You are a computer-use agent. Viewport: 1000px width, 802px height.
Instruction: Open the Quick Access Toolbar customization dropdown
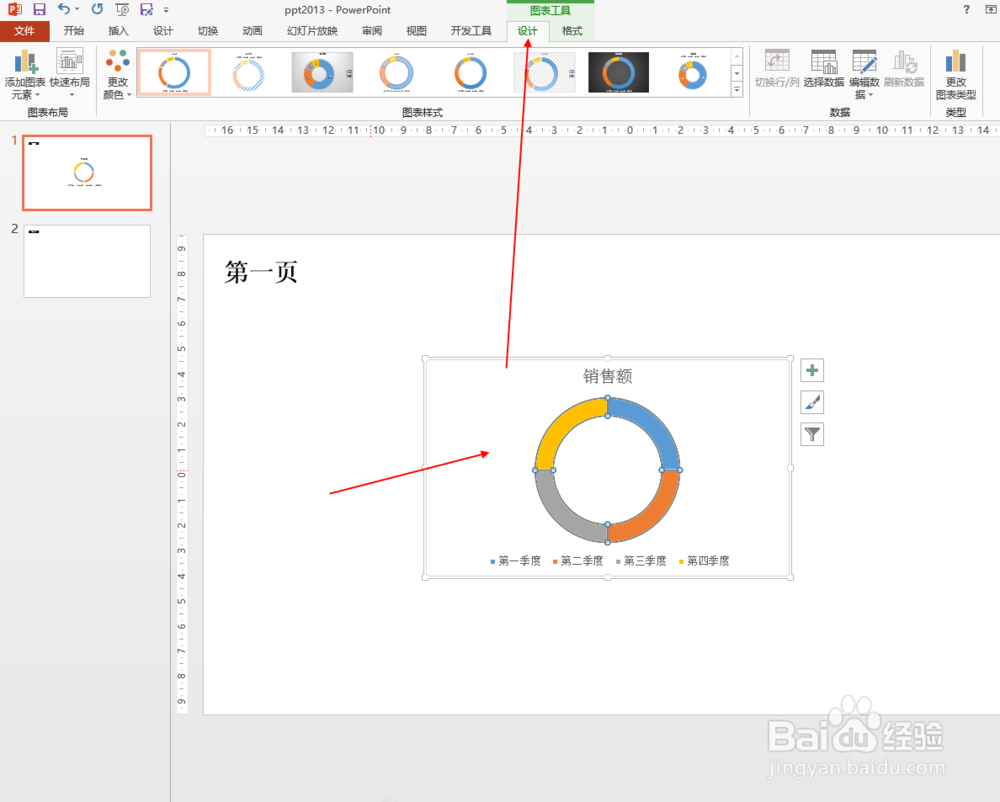(x=168, y=9)
